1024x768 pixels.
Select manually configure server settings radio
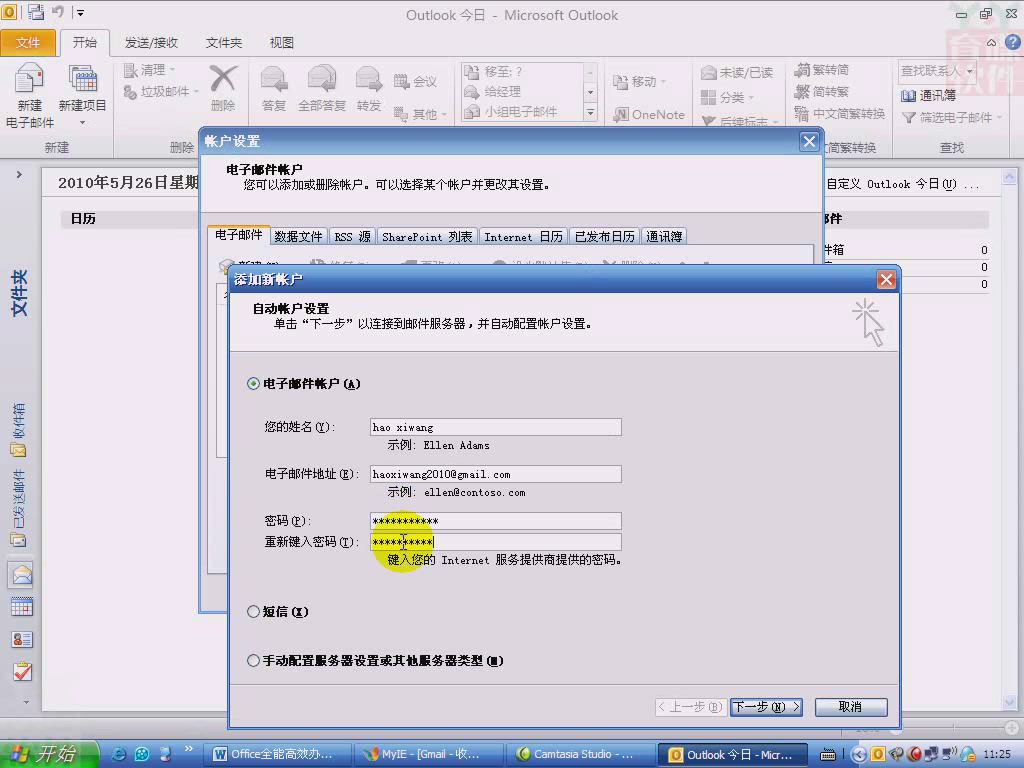[x=253, y=660]
